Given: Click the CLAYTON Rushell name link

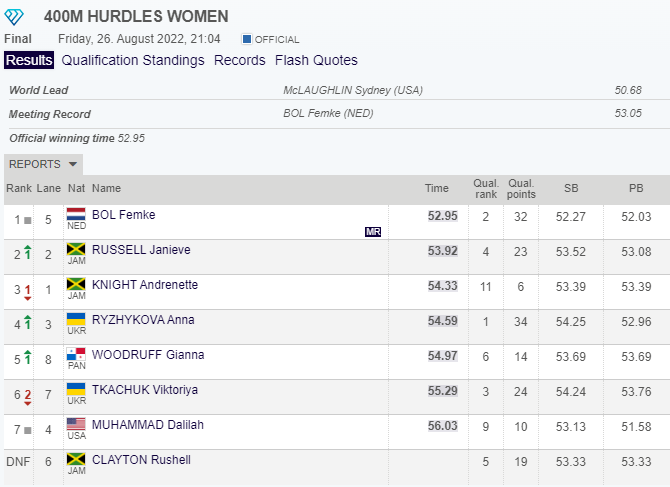Looking at the screenshot, I should [141, 460].
